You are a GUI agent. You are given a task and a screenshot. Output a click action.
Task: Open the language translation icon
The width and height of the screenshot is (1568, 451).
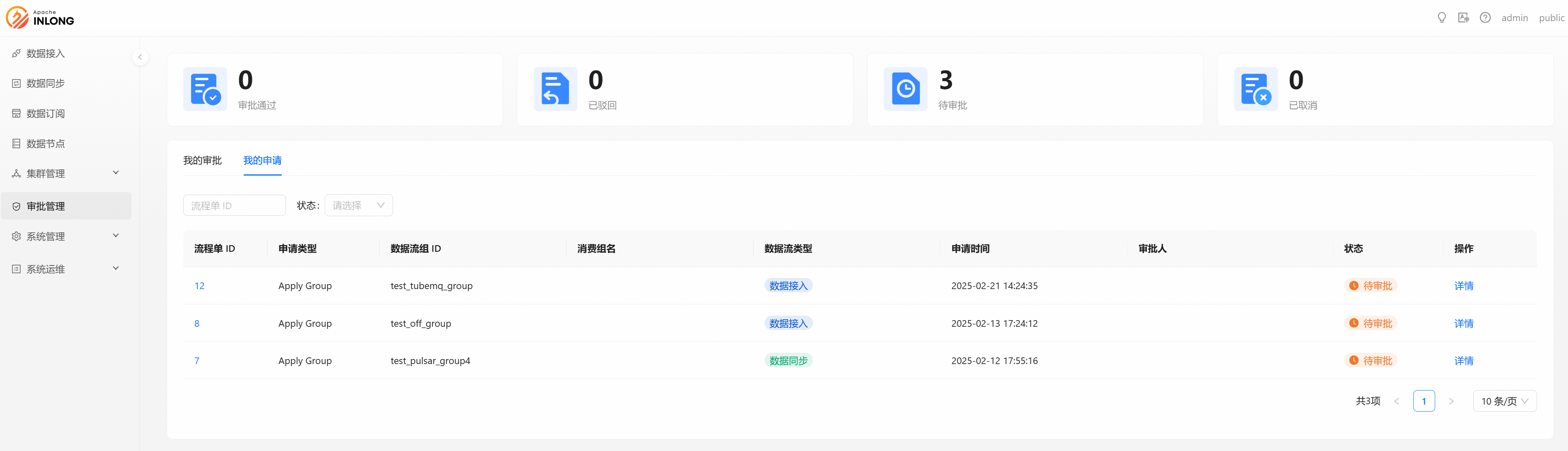(1463, 18)
